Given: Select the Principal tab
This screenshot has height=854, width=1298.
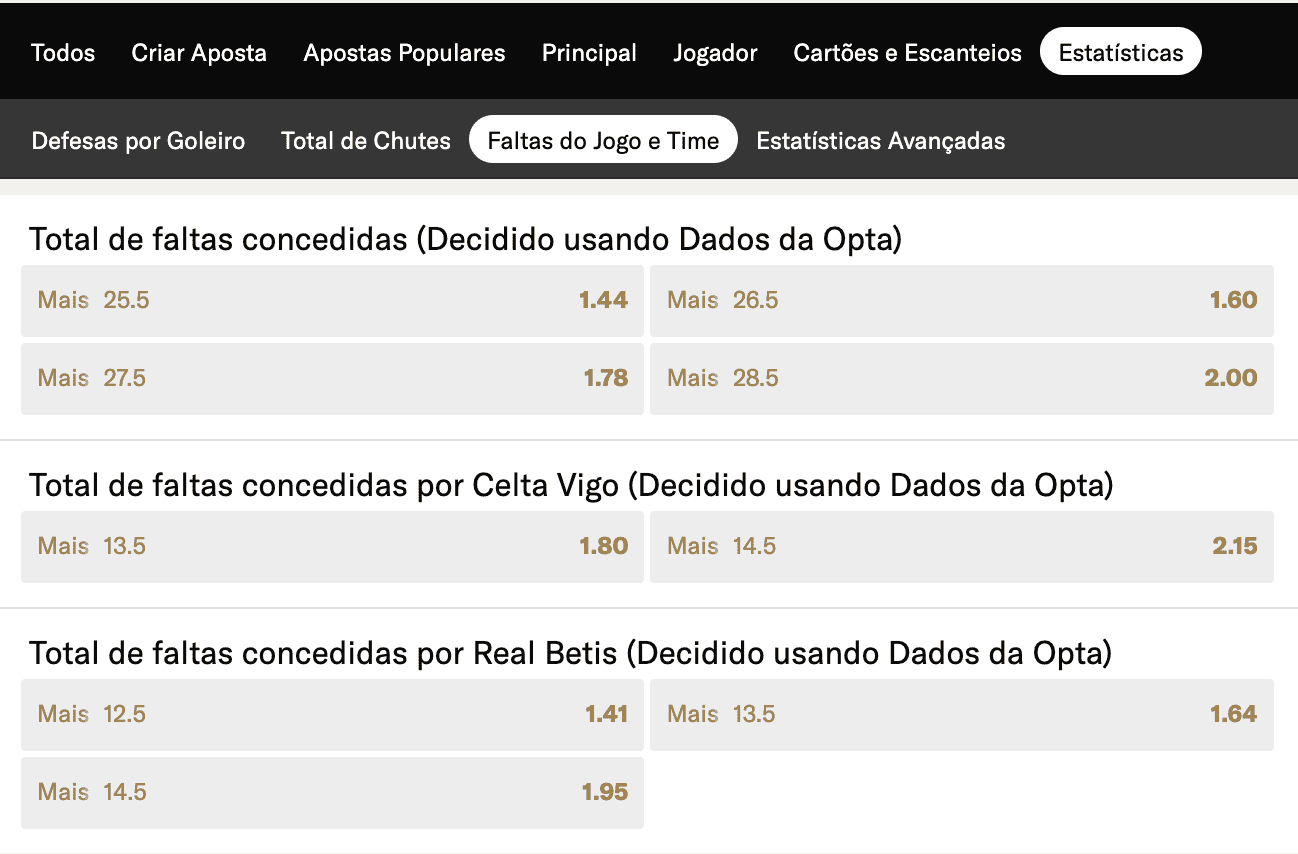Looking at the screenshot, I should point(589,53).
